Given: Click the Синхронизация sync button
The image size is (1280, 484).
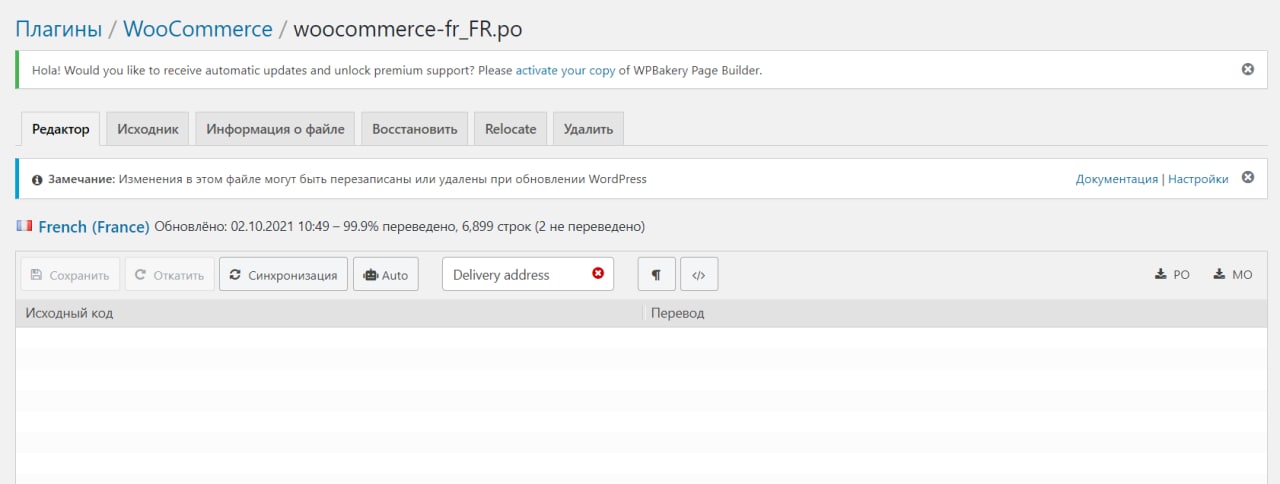Looking at the screenshot, I should point(284,274).
